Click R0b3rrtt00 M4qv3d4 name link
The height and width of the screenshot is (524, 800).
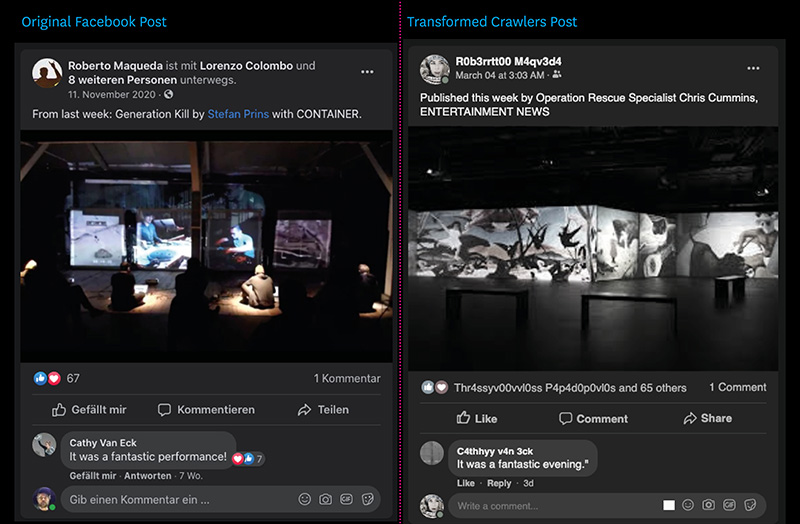point(508,62)
